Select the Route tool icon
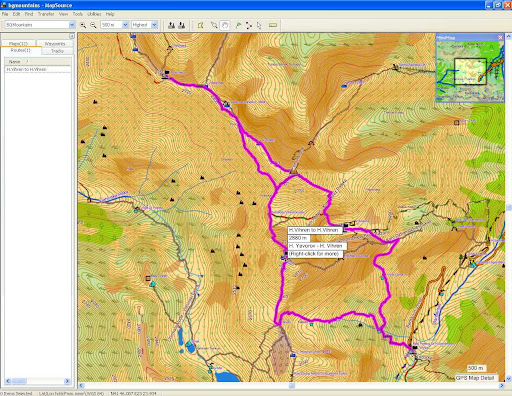Image resolution: width=512 pixels, height=396 pixels. pos(248,25)
